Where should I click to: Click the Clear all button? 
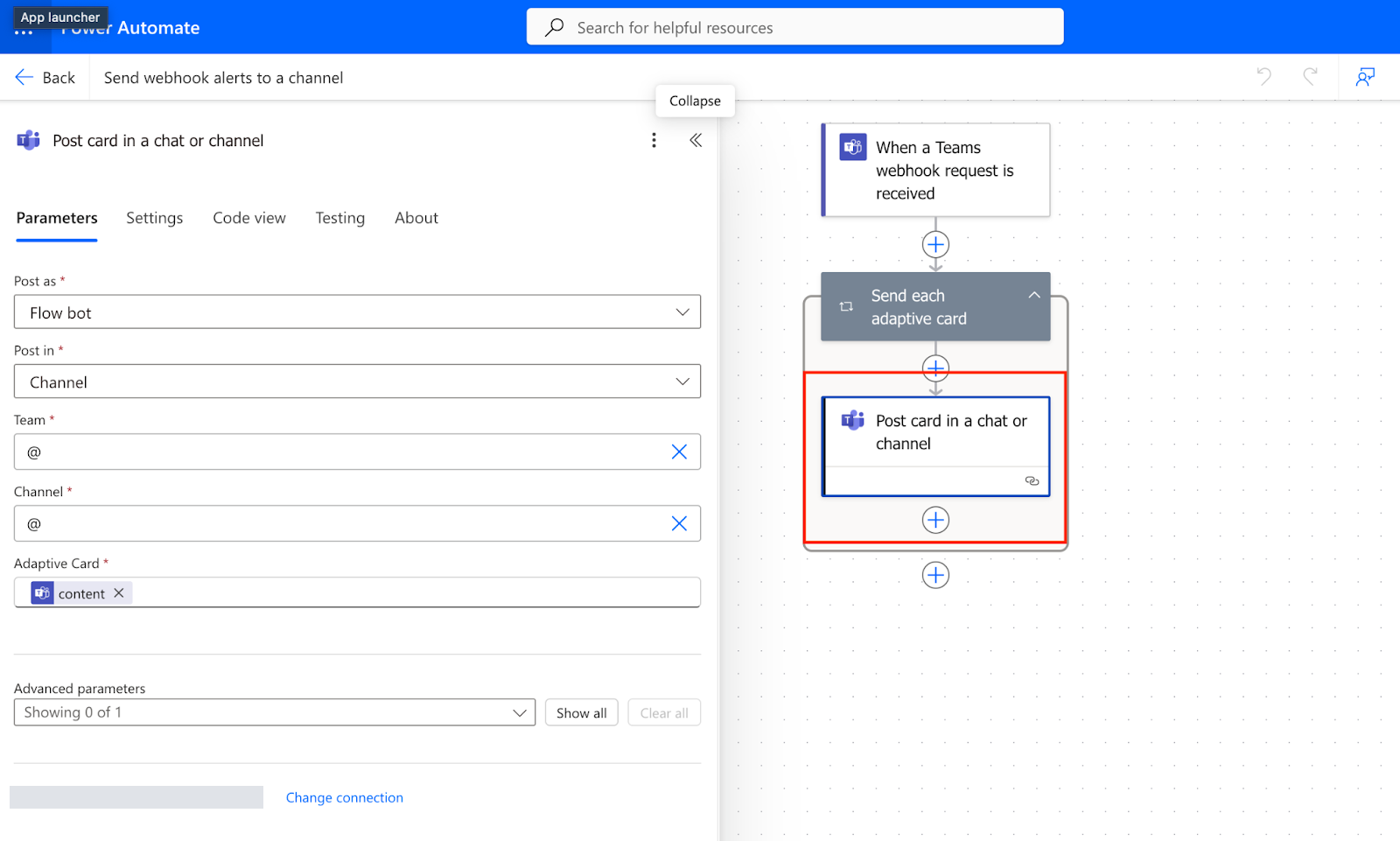[x=664, y=712]
